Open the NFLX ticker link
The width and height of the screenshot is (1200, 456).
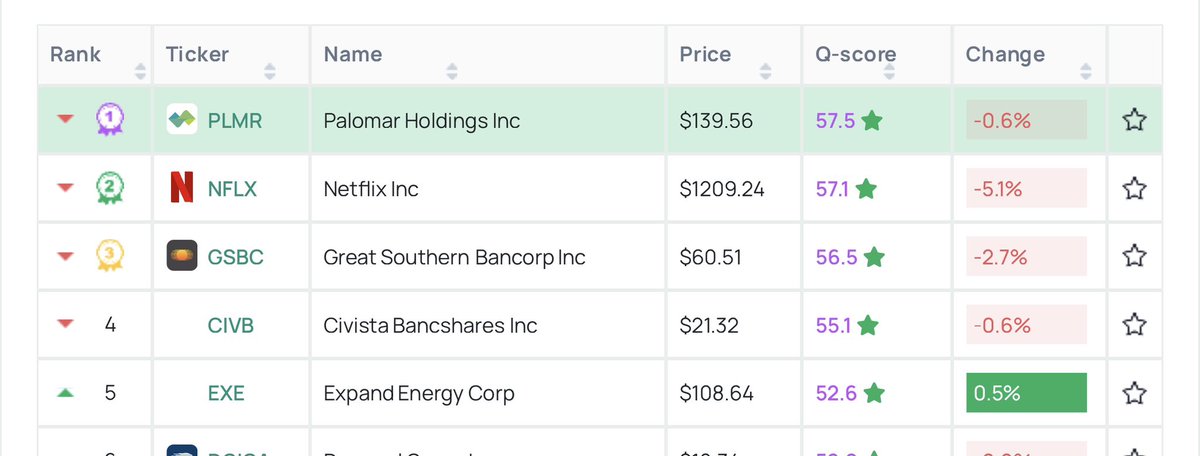[x=232, y=189]
